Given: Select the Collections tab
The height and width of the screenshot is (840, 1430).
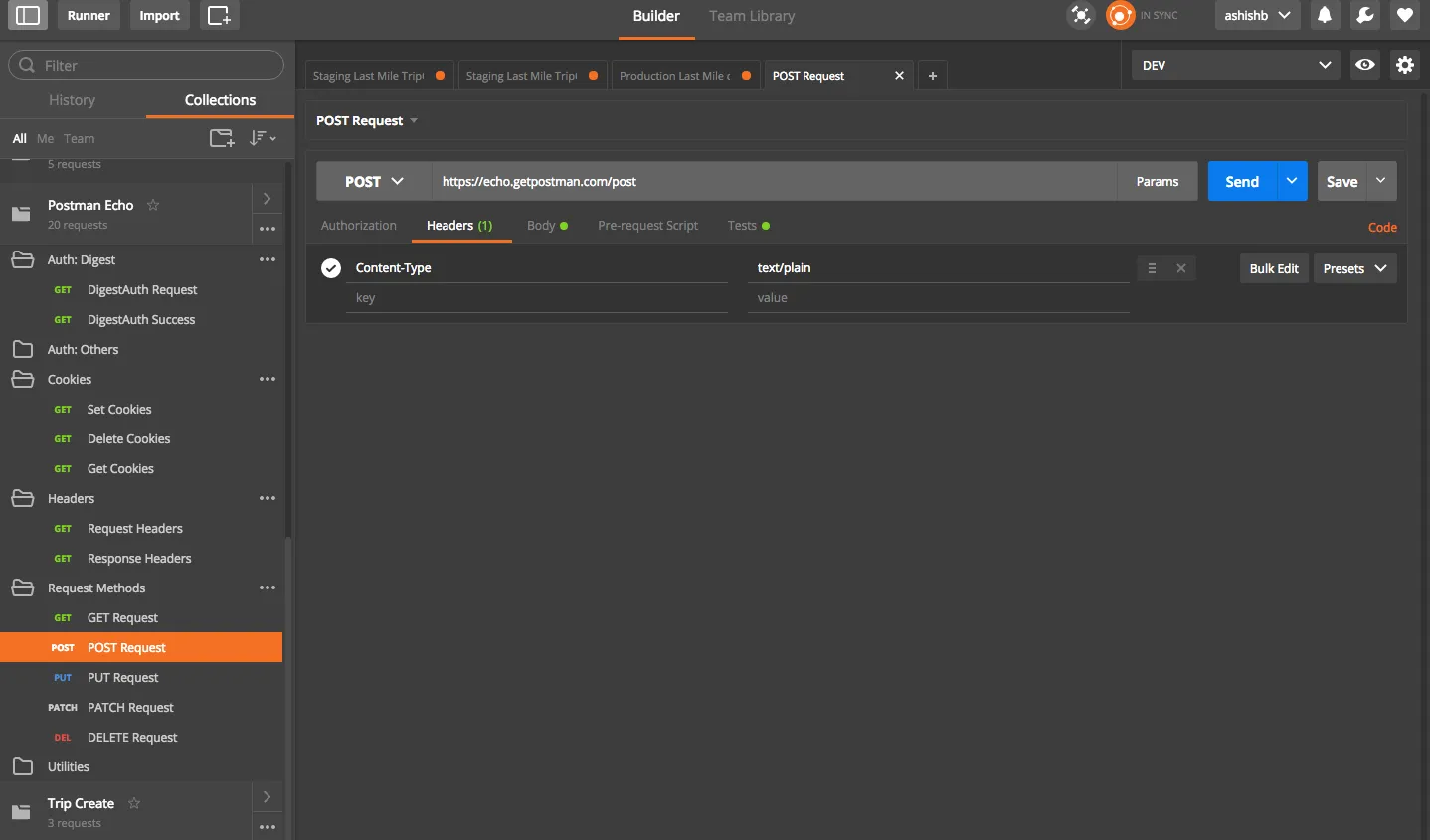Looking at the screenshot, I should (x=220, y=100).
